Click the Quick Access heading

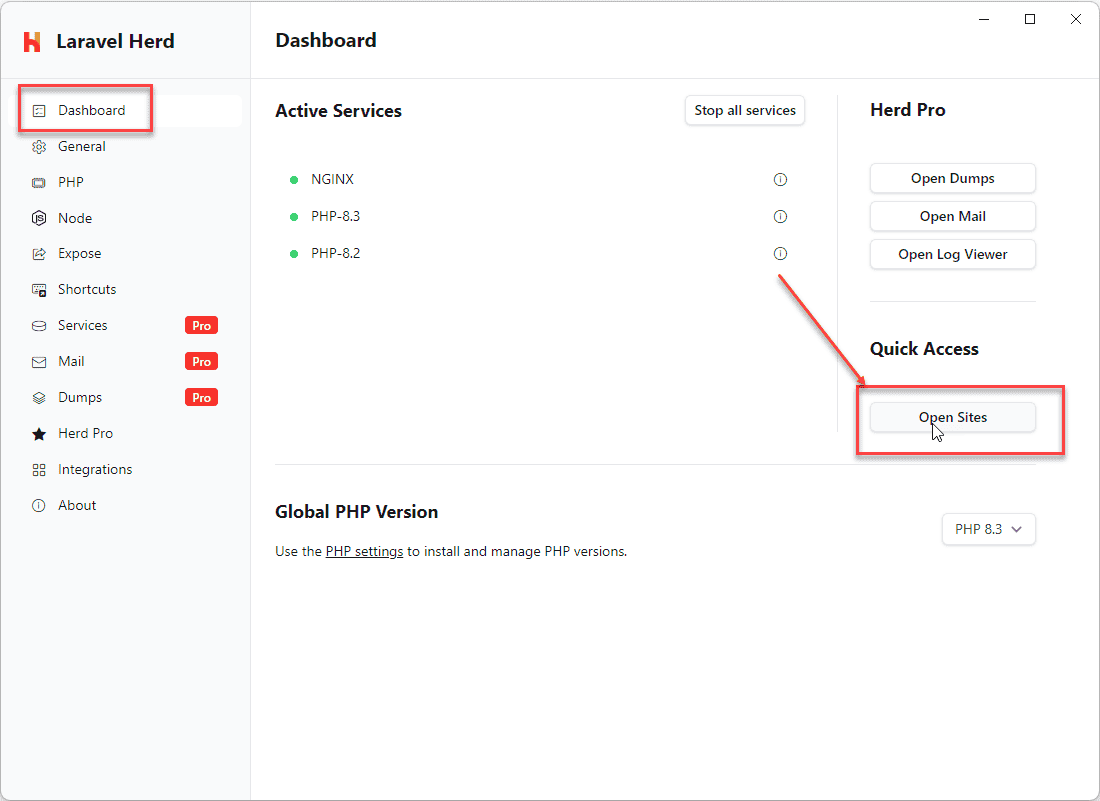[x=924, y=349]
